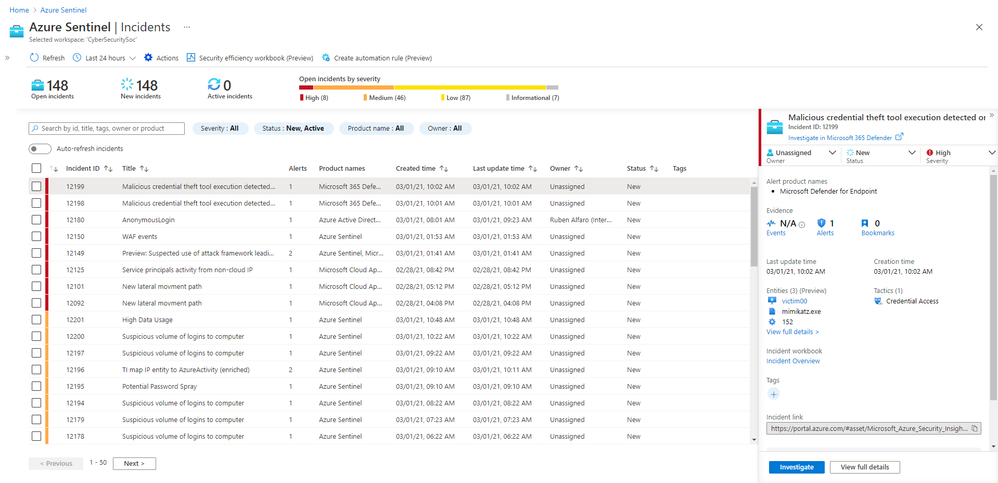Go to Home breadcrumb

pyautogui.click(x=18, y=11)
